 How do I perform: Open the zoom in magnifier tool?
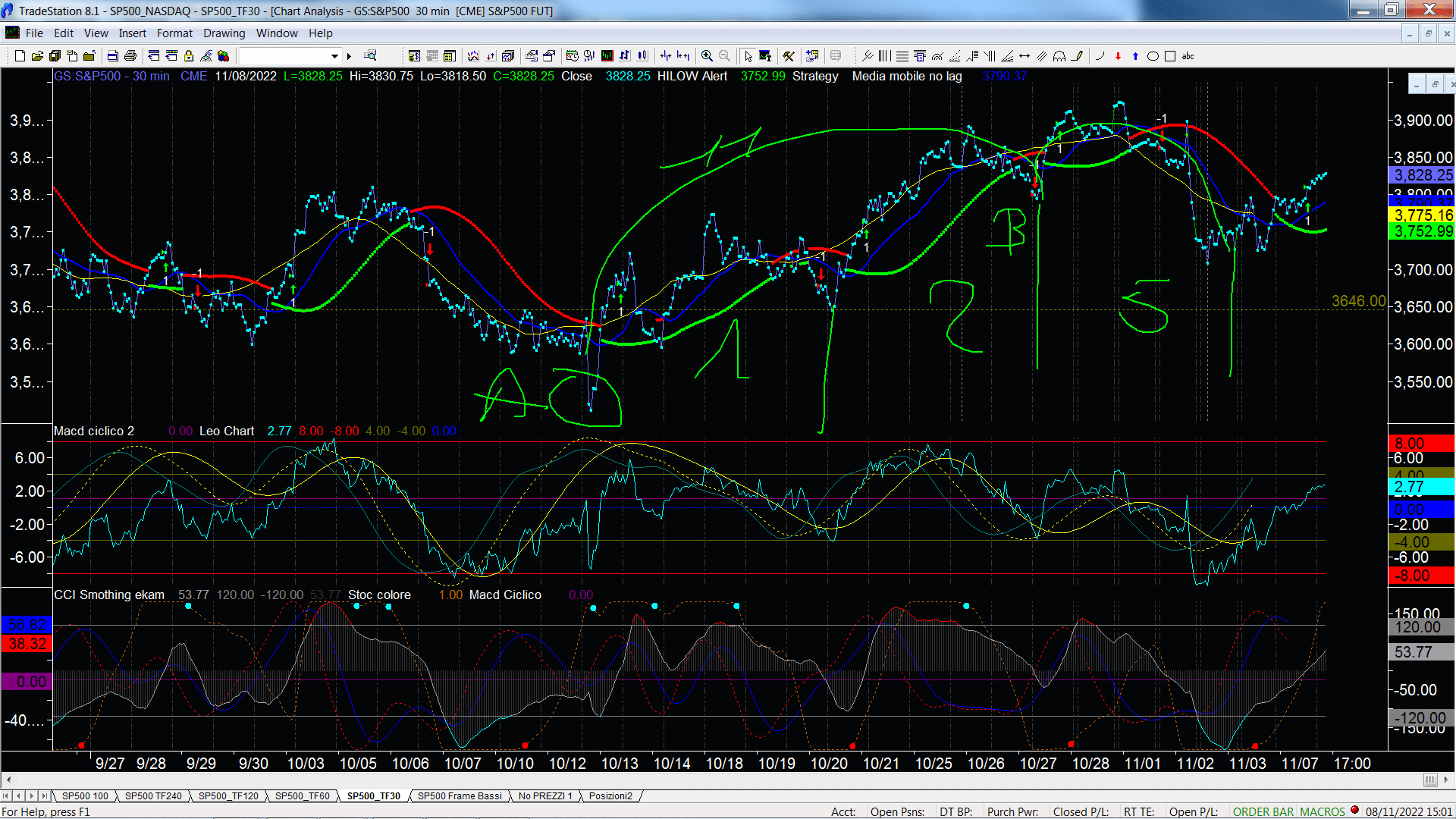point(707,56)
